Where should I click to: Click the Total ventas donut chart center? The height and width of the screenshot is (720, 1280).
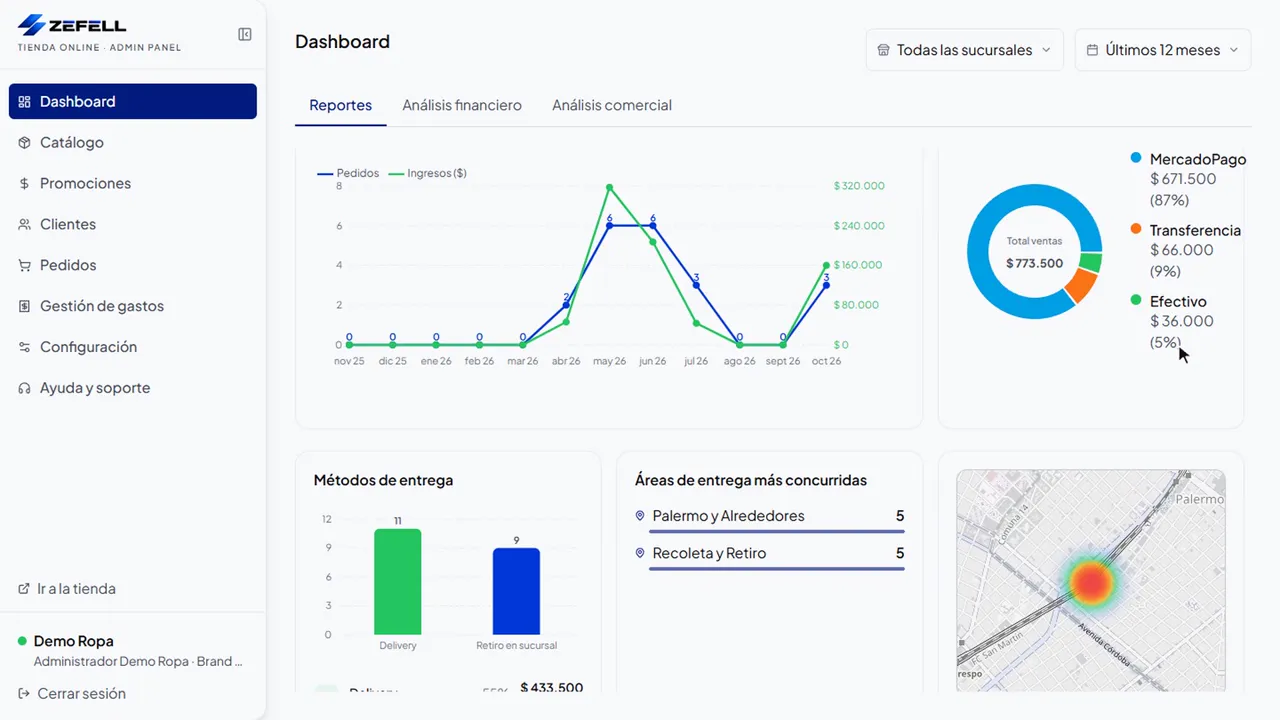1034,252
